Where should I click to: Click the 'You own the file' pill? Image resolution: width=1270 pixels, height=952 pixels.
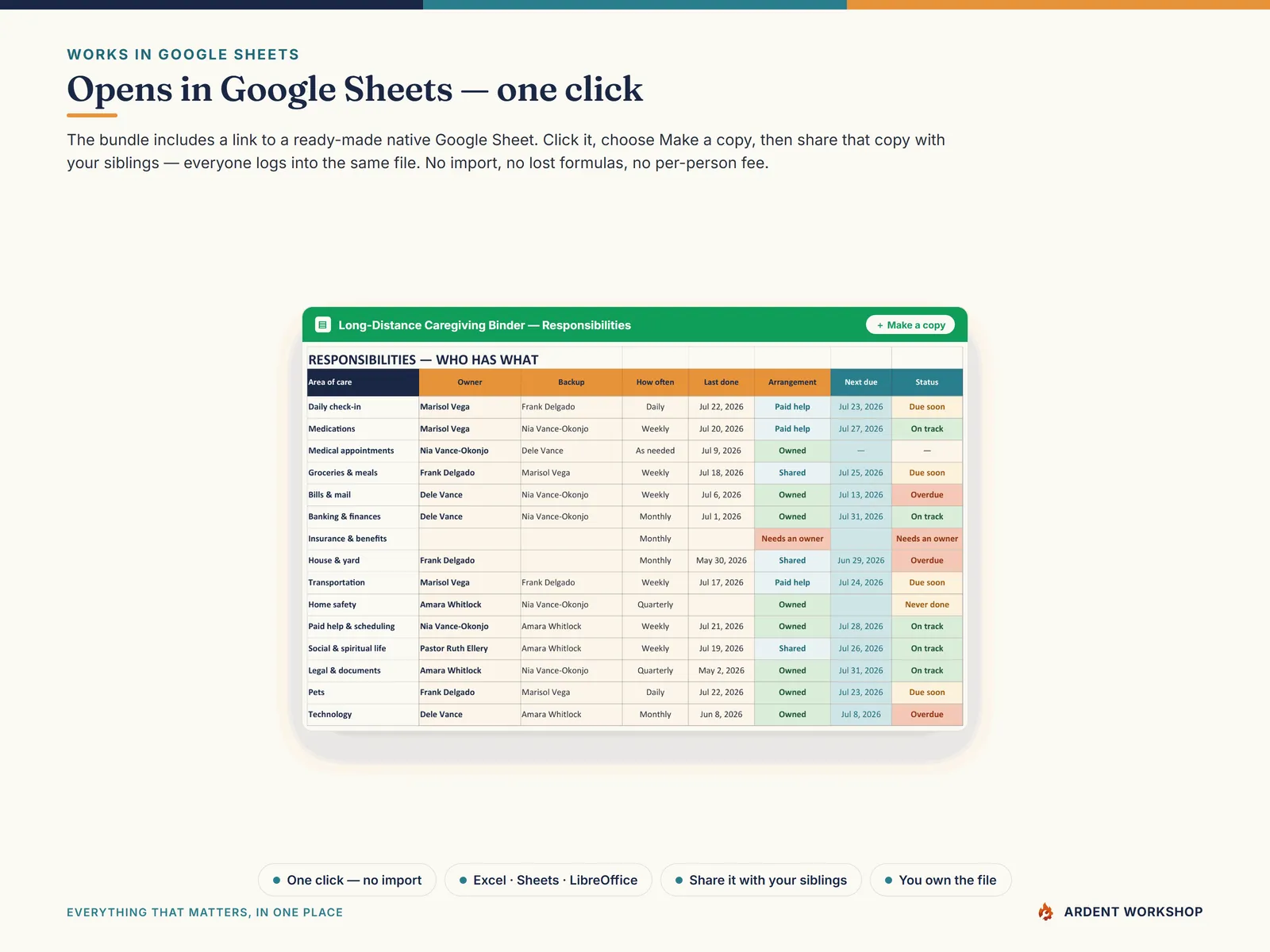click(x=941, y=880)
